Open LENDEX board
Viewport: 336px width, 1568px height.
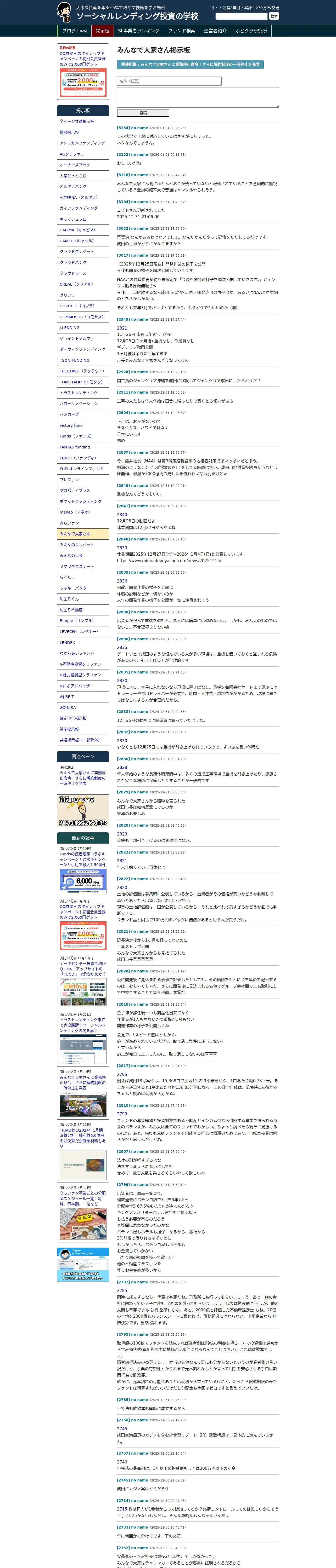pyautogui.click(x=83, y=643)
